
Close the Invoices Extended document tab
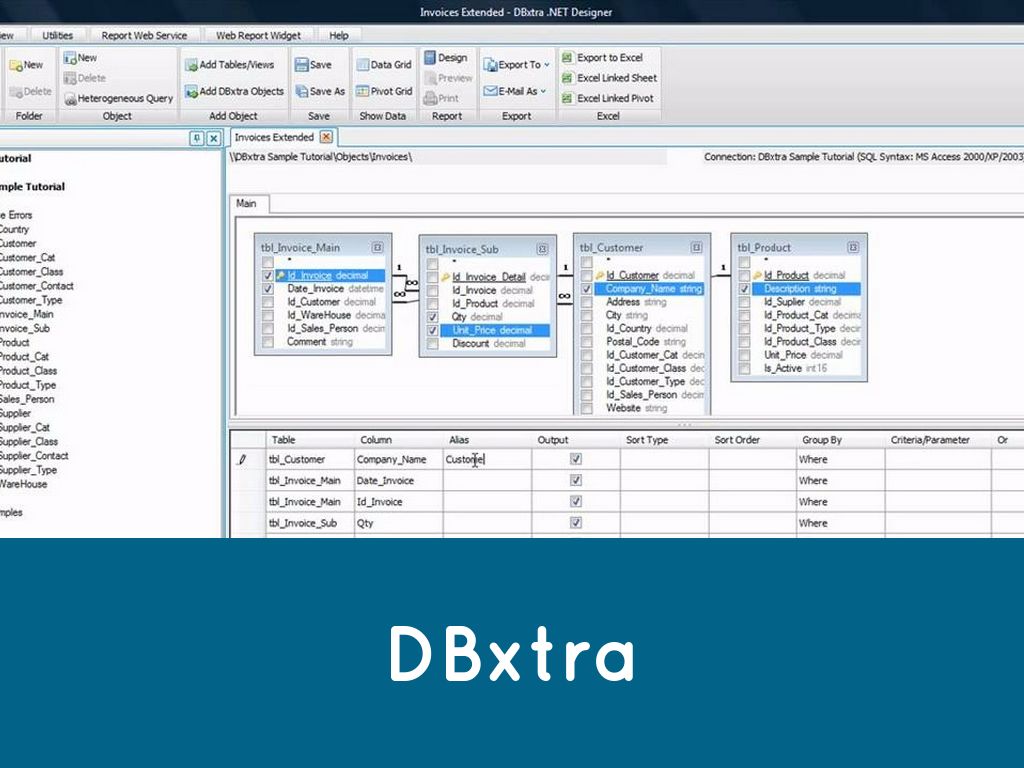[325, 137]
